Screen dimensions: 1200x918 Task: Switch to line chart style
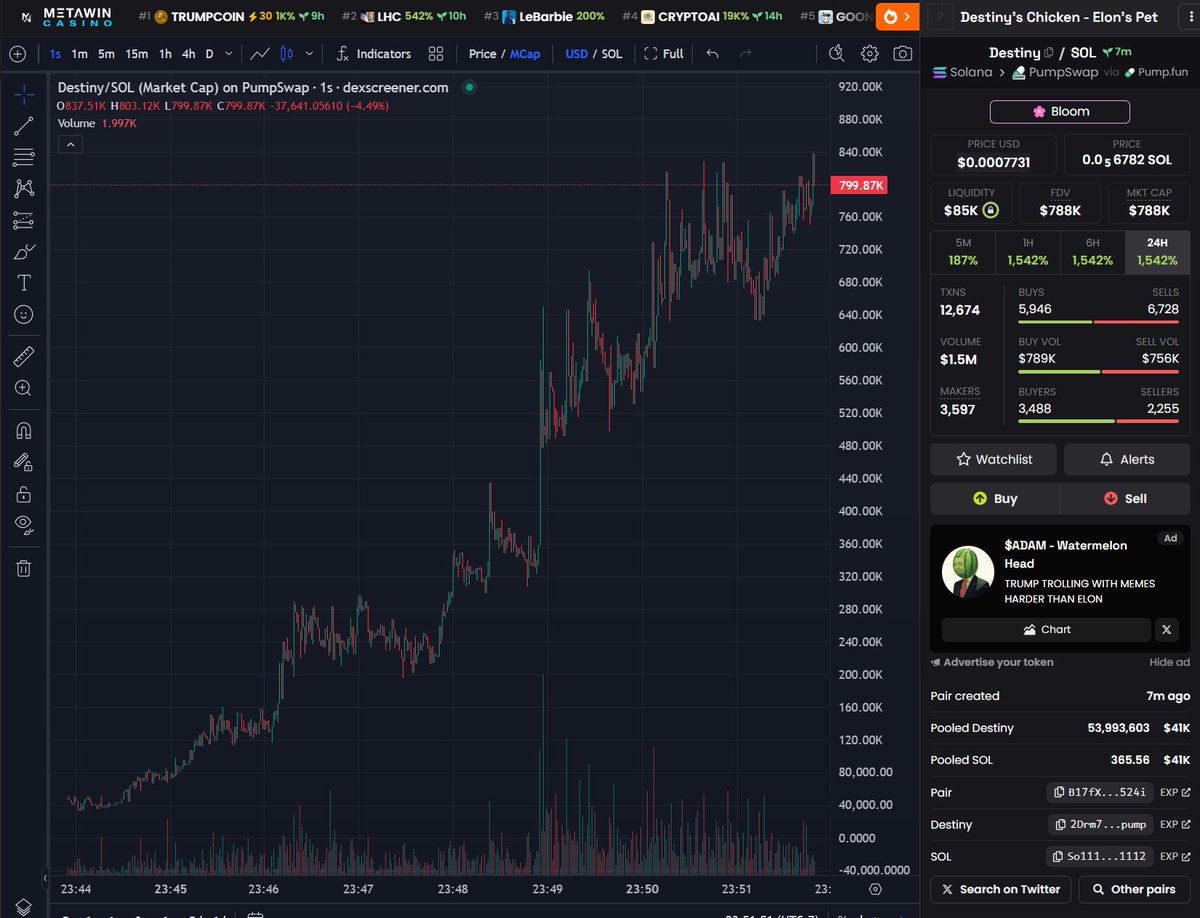[260, 54]
